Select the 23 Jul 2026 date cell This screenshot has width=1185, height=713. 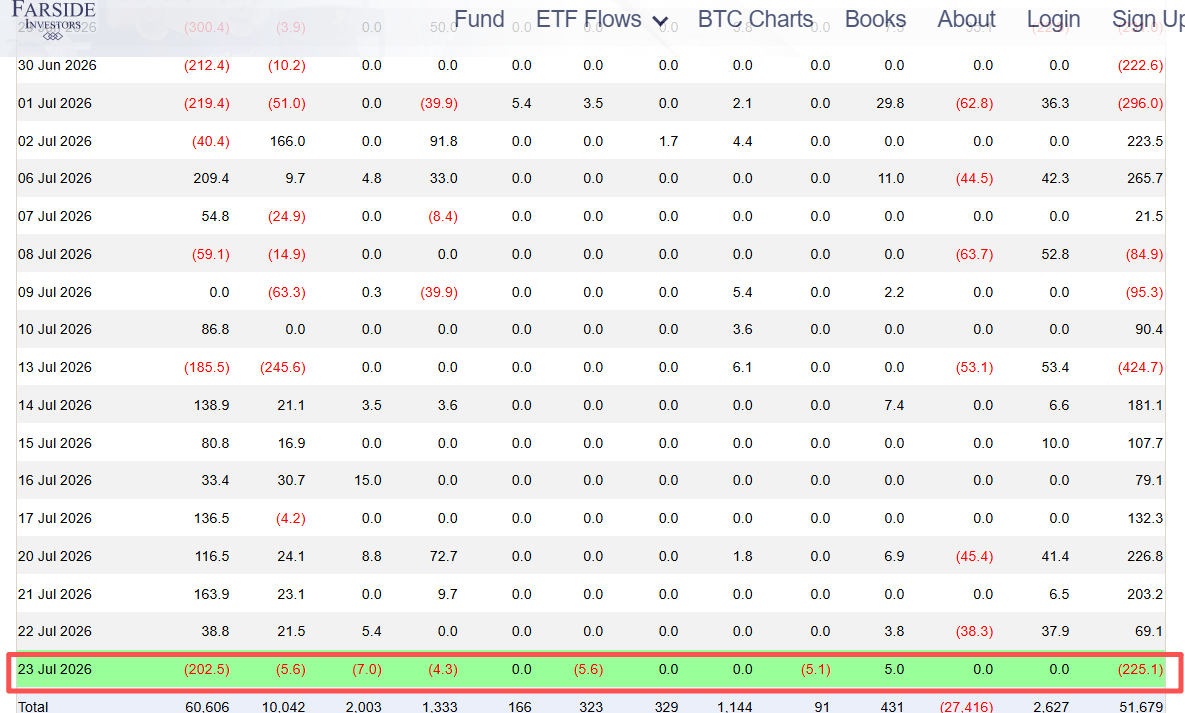tap(54, 669)
